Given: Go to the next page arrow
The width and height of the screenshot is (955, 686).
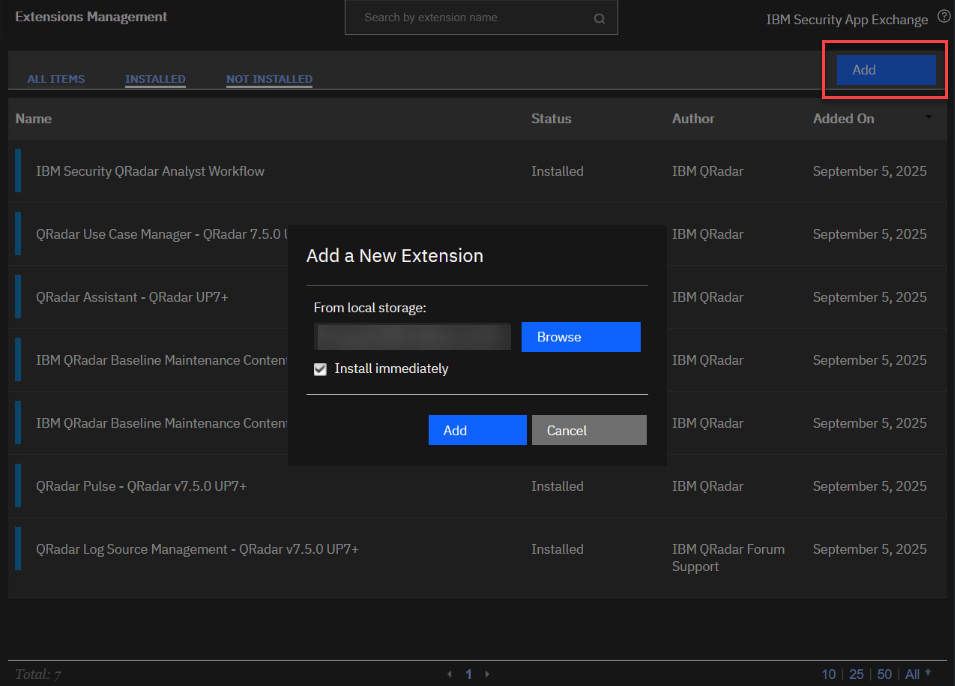Looking at the screenshot, I should (x=487, y=674).
